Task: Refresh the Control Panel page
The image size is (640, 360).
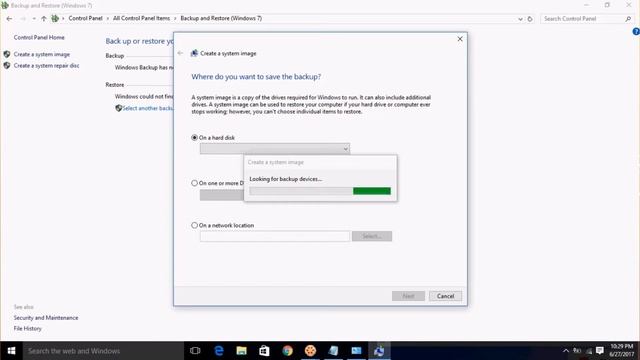Action: coord(530,19)
